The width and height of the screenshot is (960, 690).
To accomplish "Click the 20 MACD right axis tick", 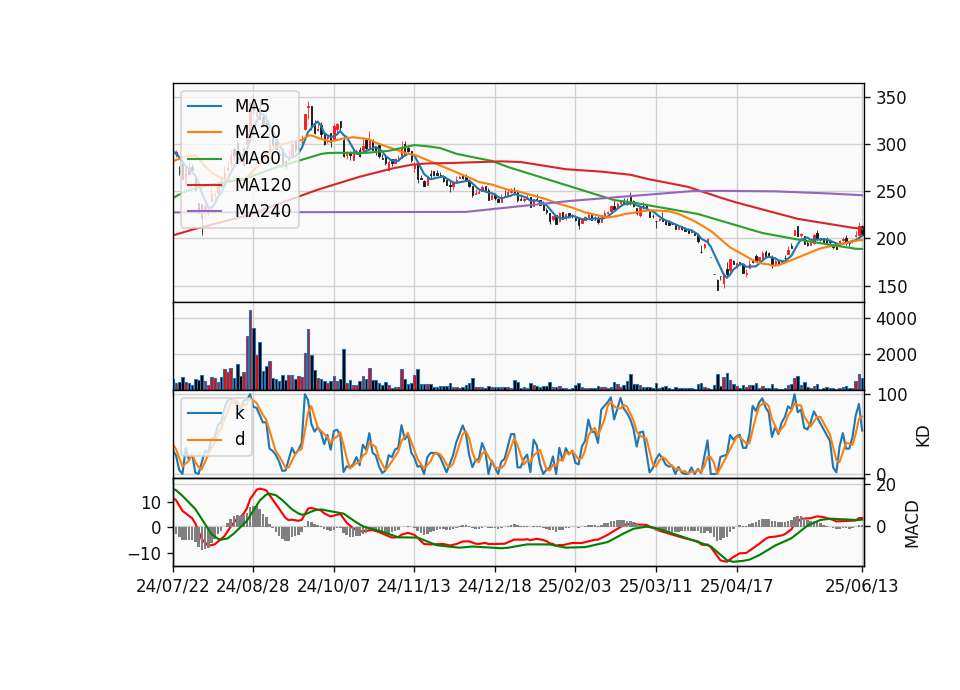I will (886, 485).
